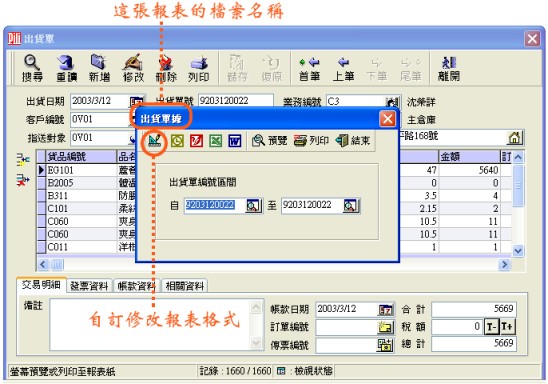This screenshot has width=548, height=384.
Task: Open lookup for starting 出貨單編號
Action: point(253,205)
